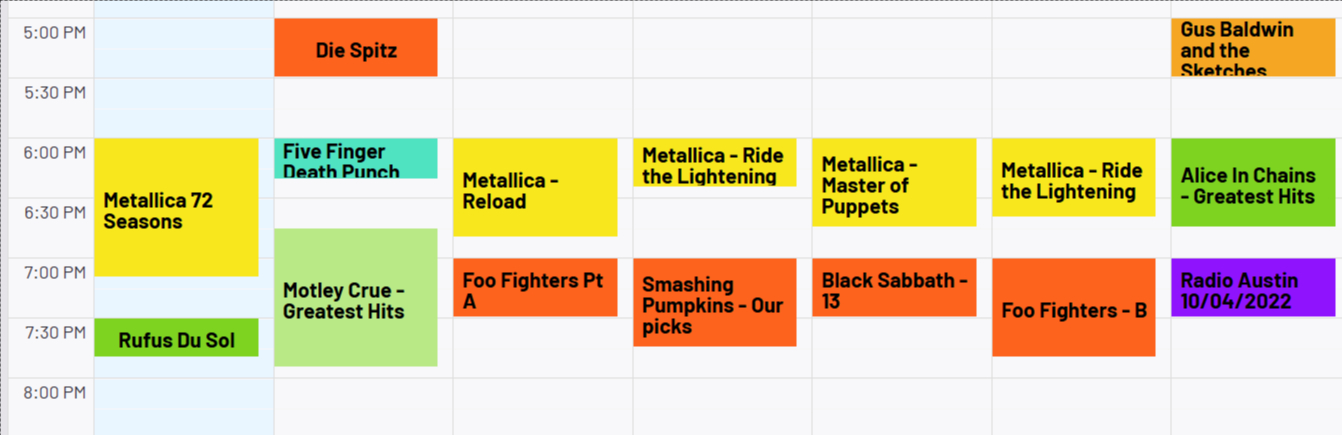The height and width of the screenshot is (435, 1342).
Task: Open the Die Spitz event
Action: pyautogui.click(x=356, y=47)
